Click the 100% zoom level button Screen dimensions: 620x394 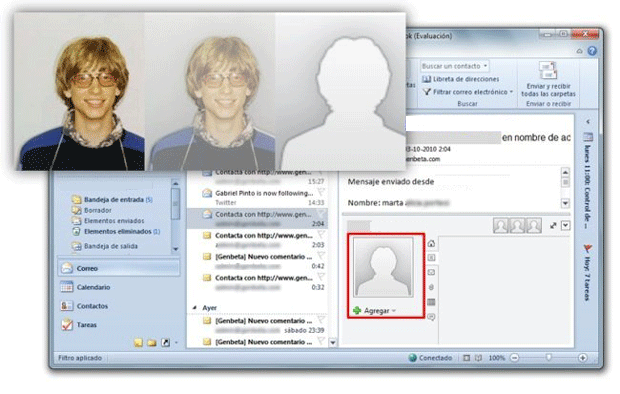tap(497, 358)
